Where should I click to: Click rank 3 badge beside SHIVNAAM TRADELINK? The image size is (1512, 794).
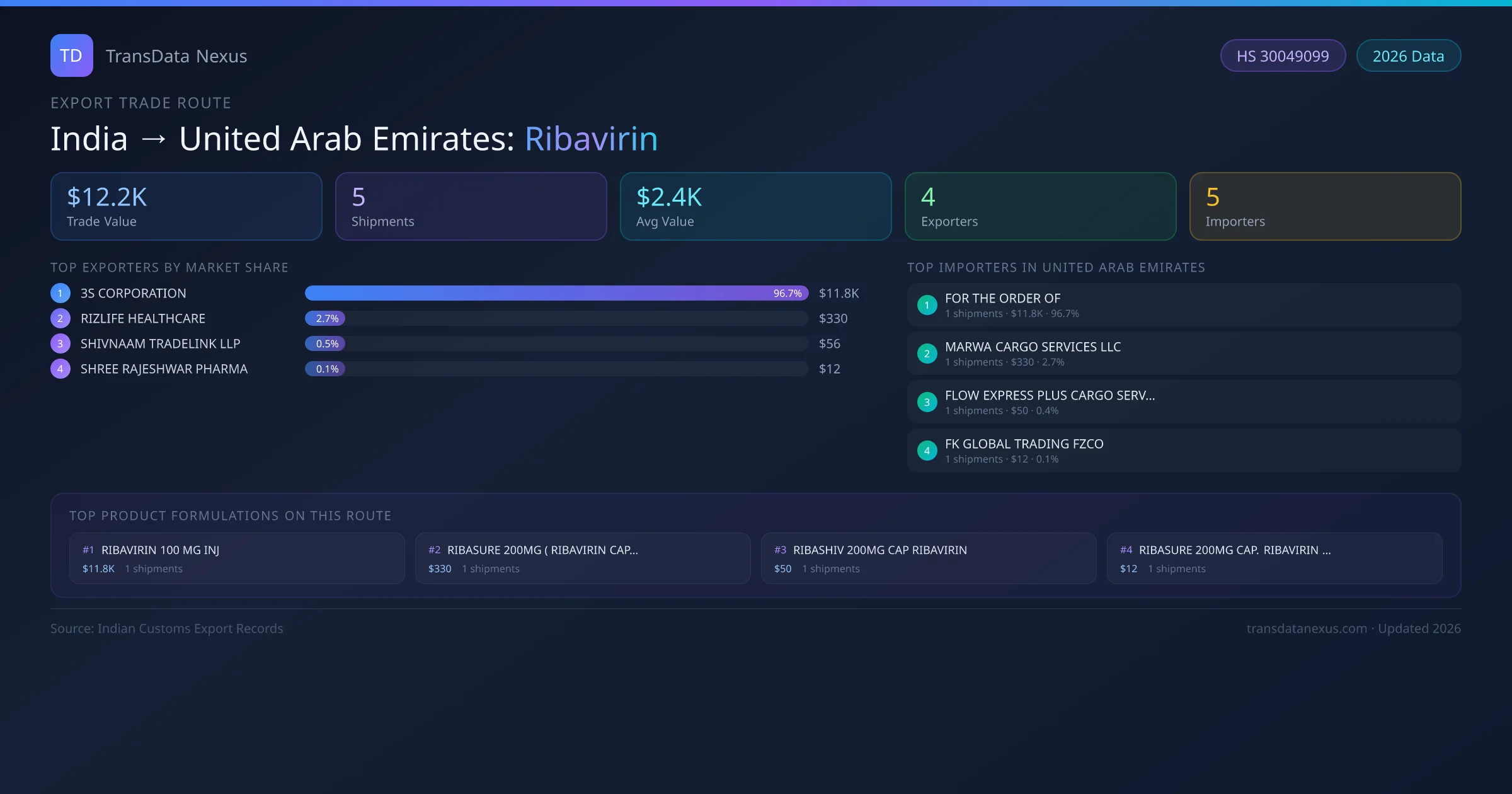tap(60, 343)
